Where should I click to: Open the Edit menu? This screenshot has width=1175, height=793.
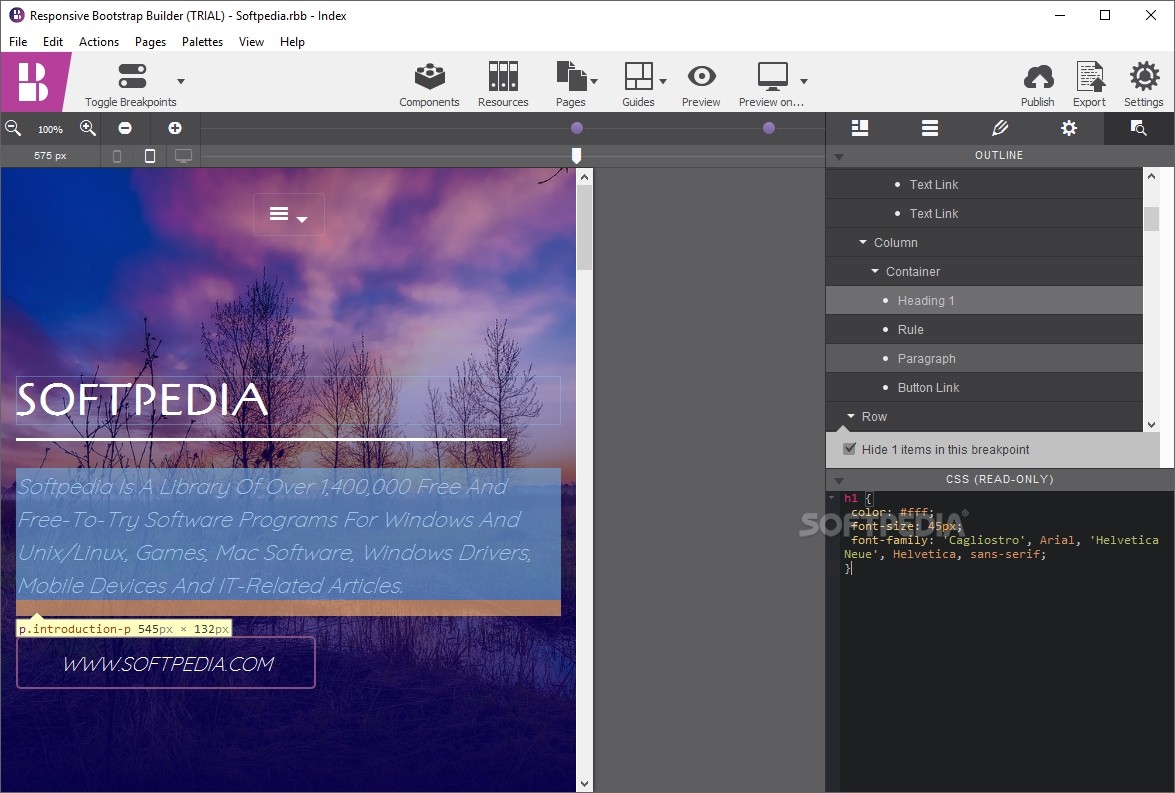(52, 42)
